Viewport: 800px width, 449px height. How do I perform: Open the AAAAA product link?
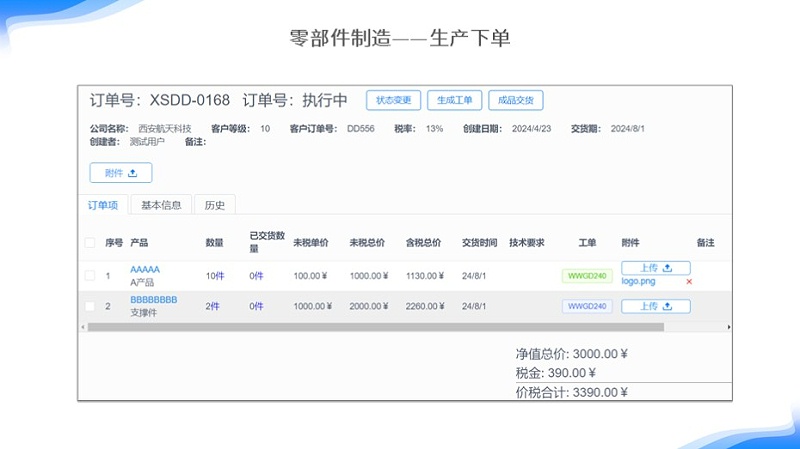point(145,270)
